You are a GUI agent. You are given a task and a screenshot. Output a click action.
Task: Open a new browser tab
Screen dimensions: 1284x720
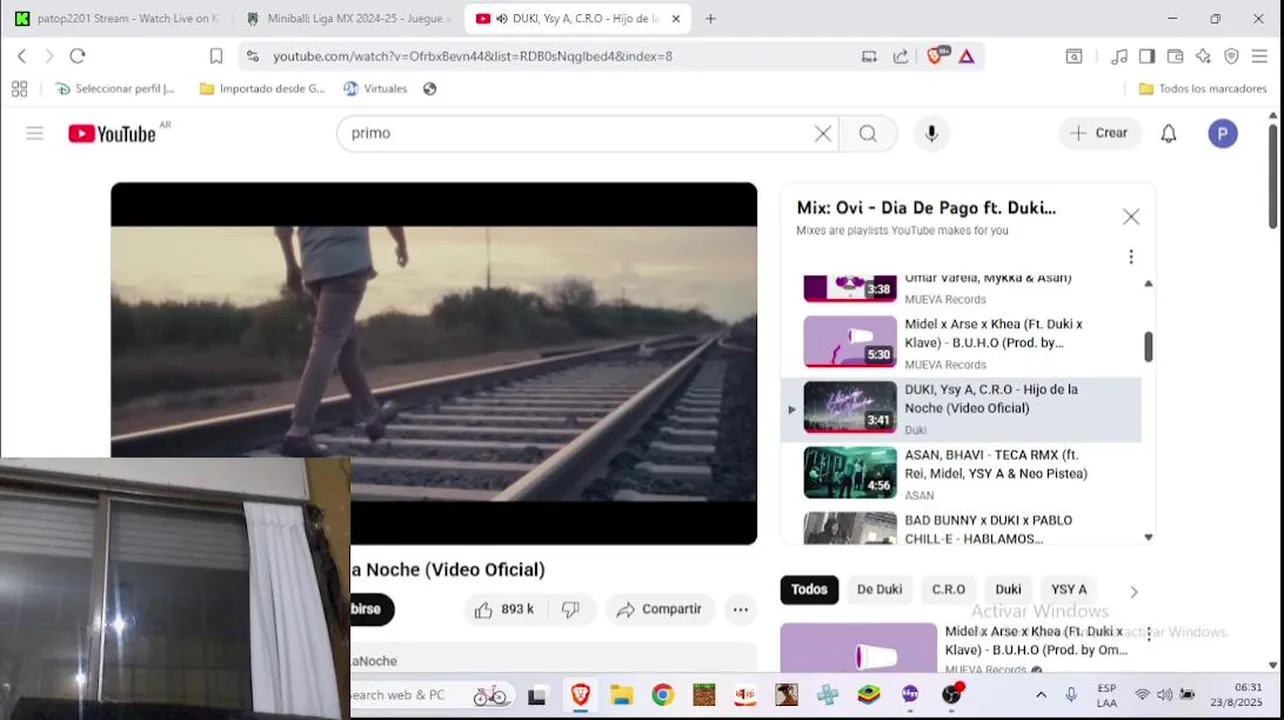710,18
